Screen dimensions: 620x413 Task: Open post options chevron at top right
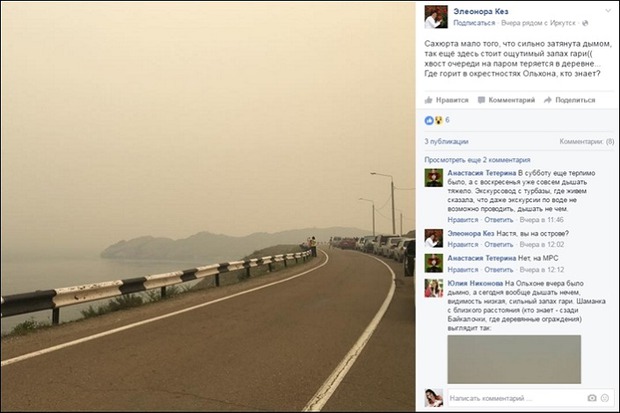tap(608, 11)
